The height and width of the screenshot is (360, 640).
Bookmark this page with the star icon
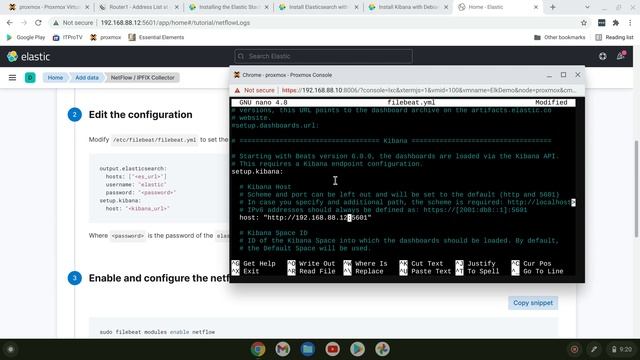(x=584, y=23)
